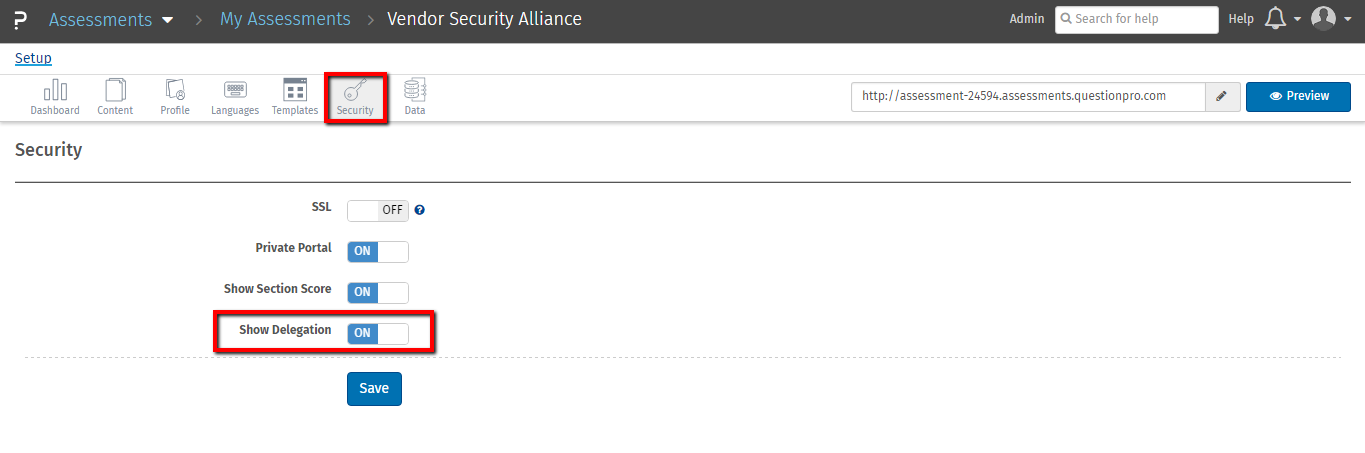The image size is (1365, 453).
Task: Open the Dashboard icon in toolbar
Action: [x=55, y=91]
